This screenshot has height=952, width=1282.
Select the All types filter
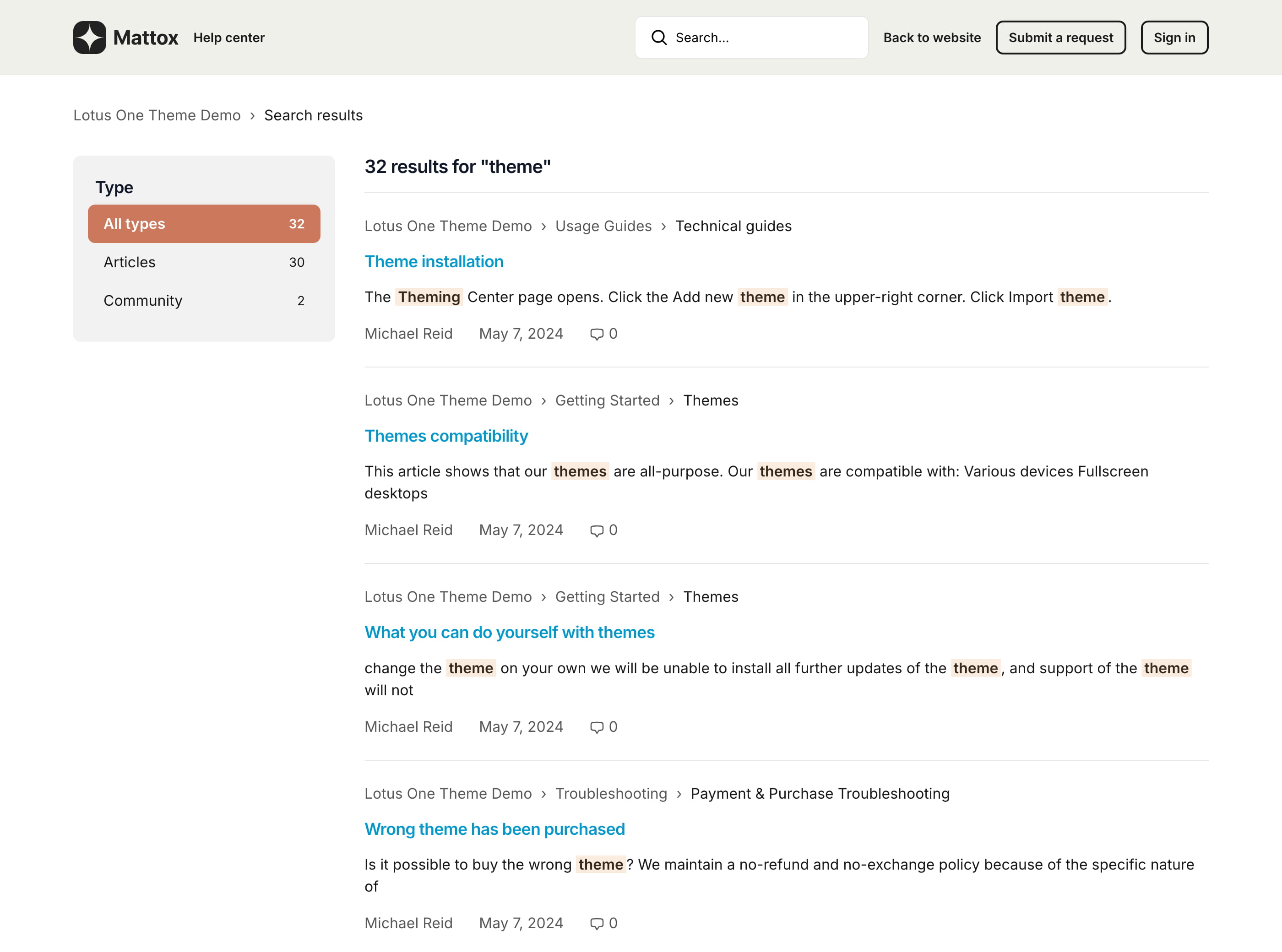click(x=203, y=224)
